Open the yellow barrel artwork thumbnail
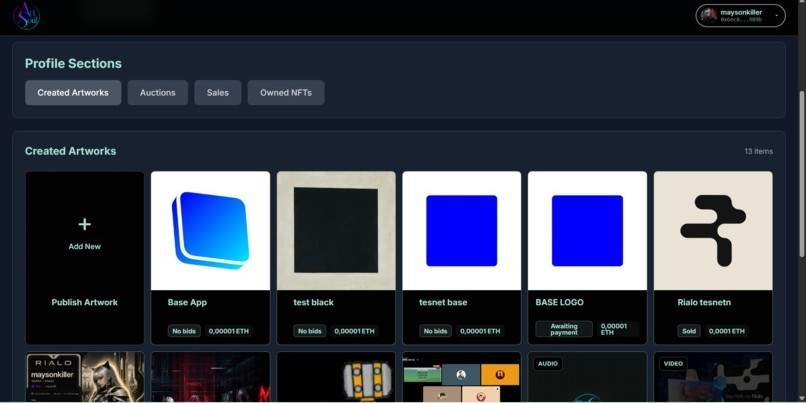Screen dimensions: 806x403 (336, 377)
